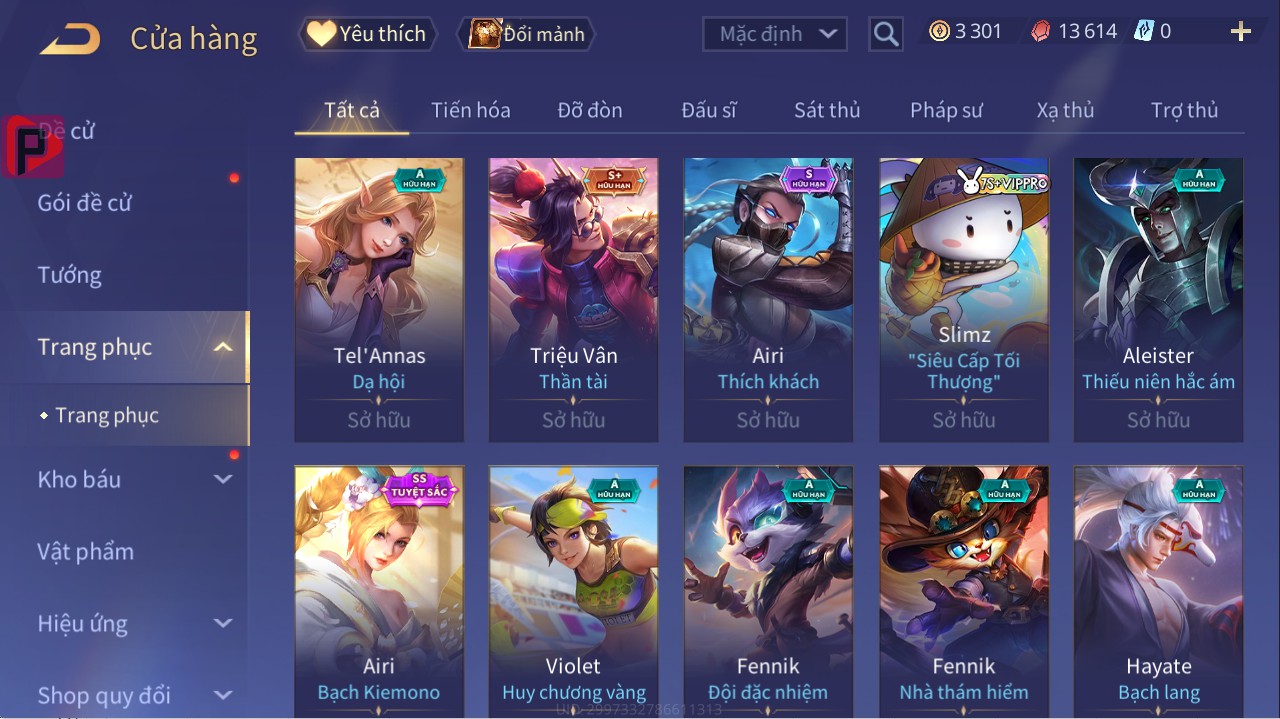Click the red P overlay icon
1280x719 pixels.
pos(33,146)
